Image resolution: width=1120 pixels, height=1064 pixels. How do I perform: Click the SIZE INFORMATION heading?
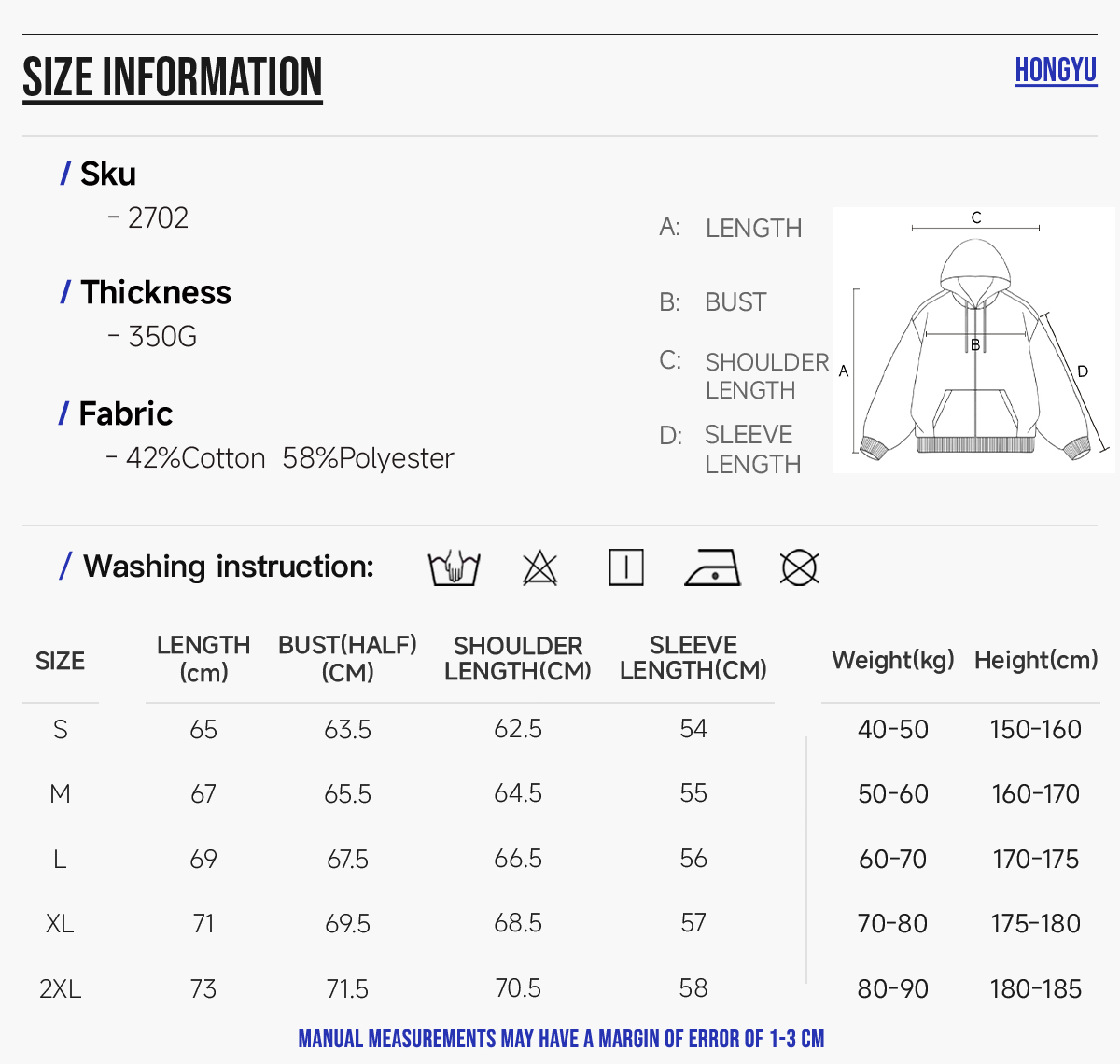tap(173, 77)
